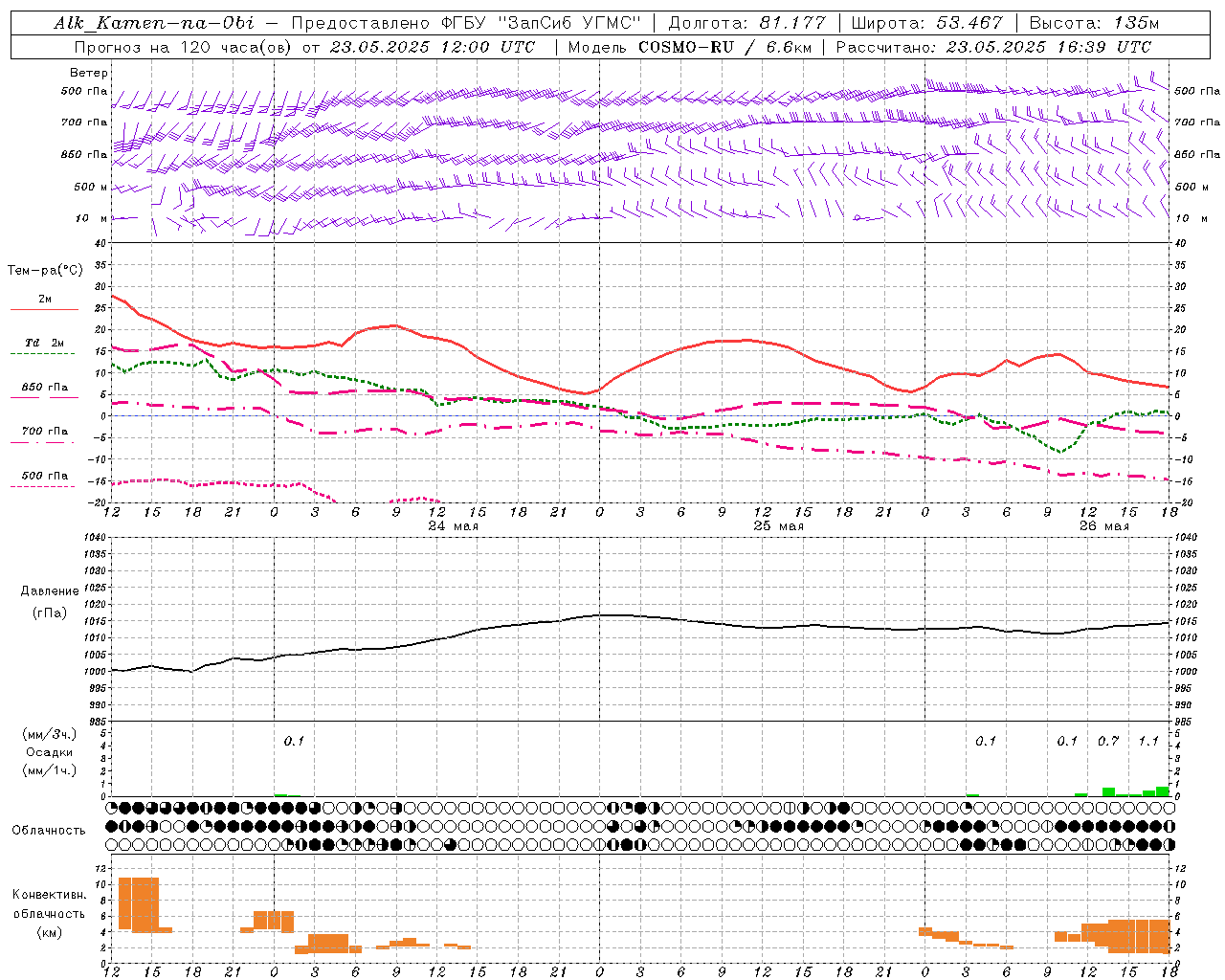Click the station name Alk_Kamen-na-Obi
Viewport: 1225px width, 980px height.
(x=154, y=23)
